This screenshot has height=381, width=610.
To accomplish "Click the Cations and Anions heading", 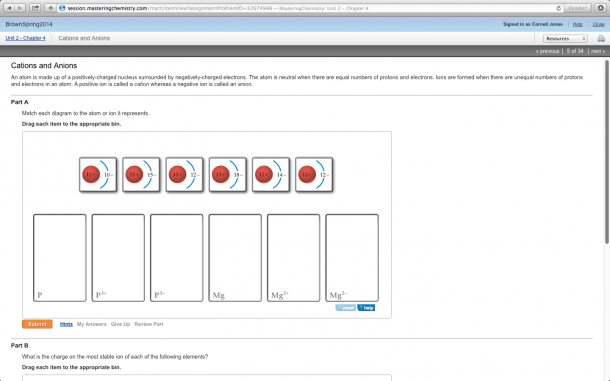I will tap(44, 65).
